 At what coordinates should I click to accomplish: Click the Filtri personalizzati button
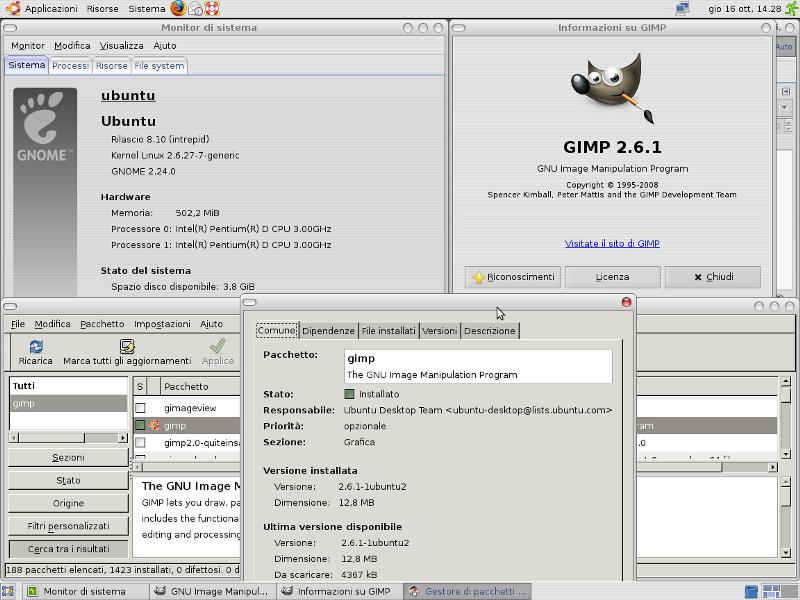[68, 526]
